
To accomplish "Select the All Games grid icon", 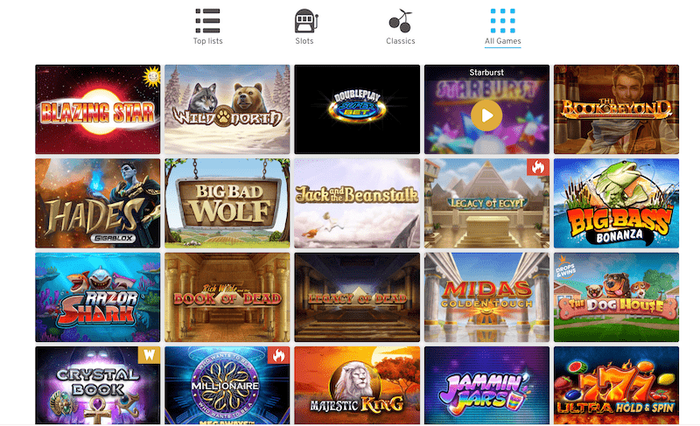I will click(503, 21).
